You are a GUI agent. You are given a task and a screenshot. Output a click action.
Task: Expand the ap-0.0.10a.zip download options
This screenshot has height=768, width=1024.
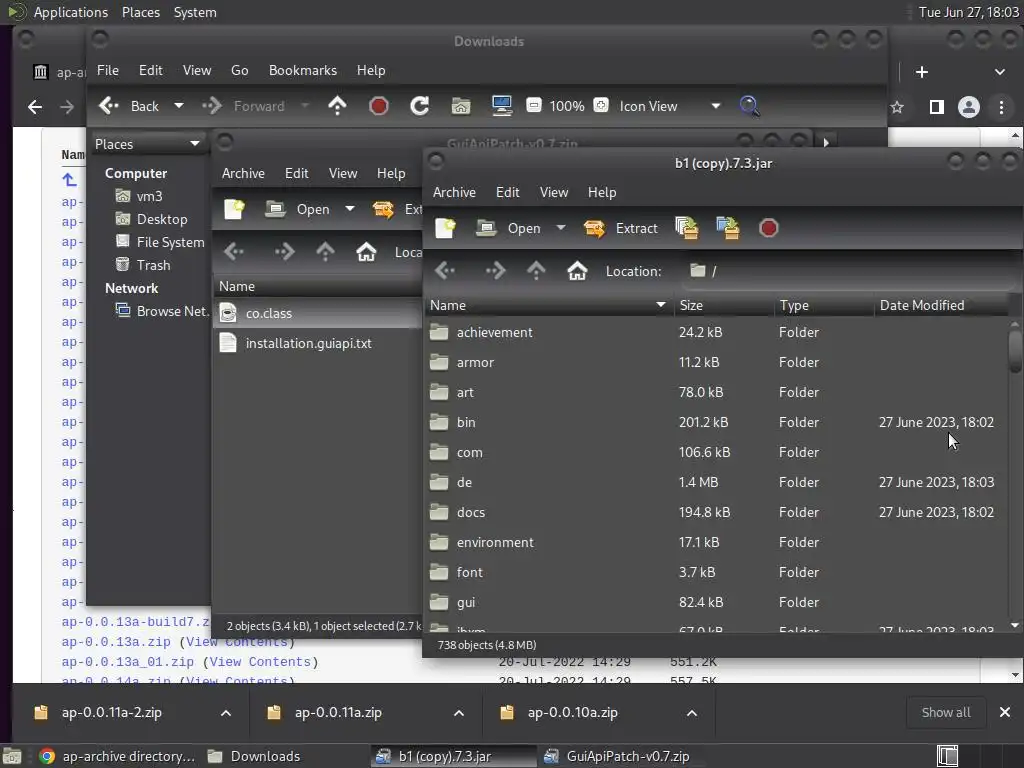[692, 713]
